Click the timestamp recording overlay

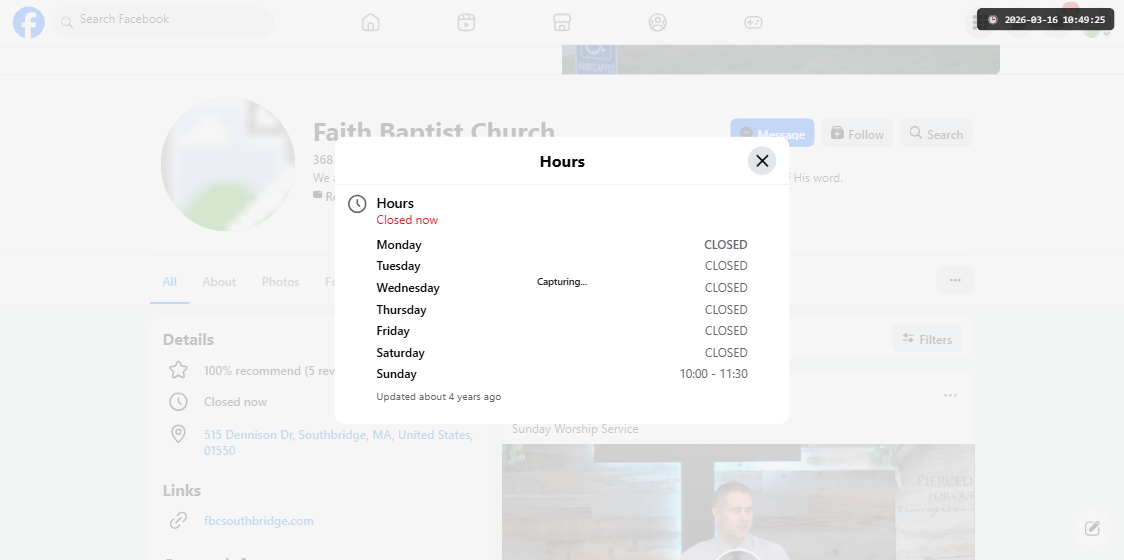1046,19
